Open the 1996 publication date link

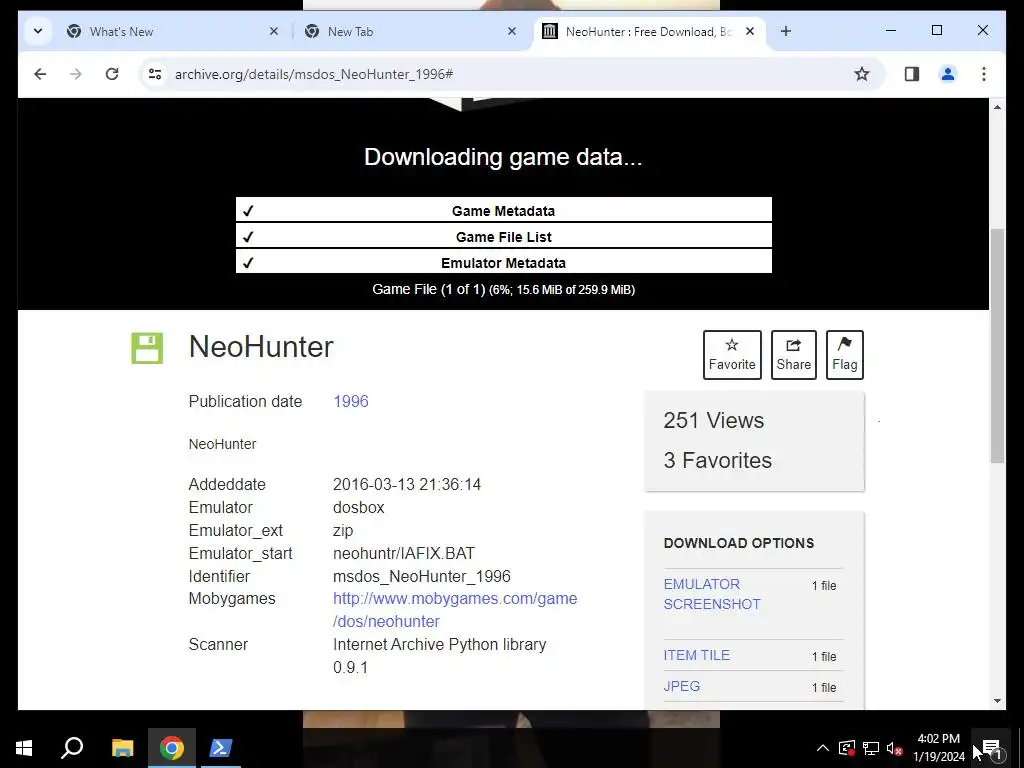[x=351, y=401]
